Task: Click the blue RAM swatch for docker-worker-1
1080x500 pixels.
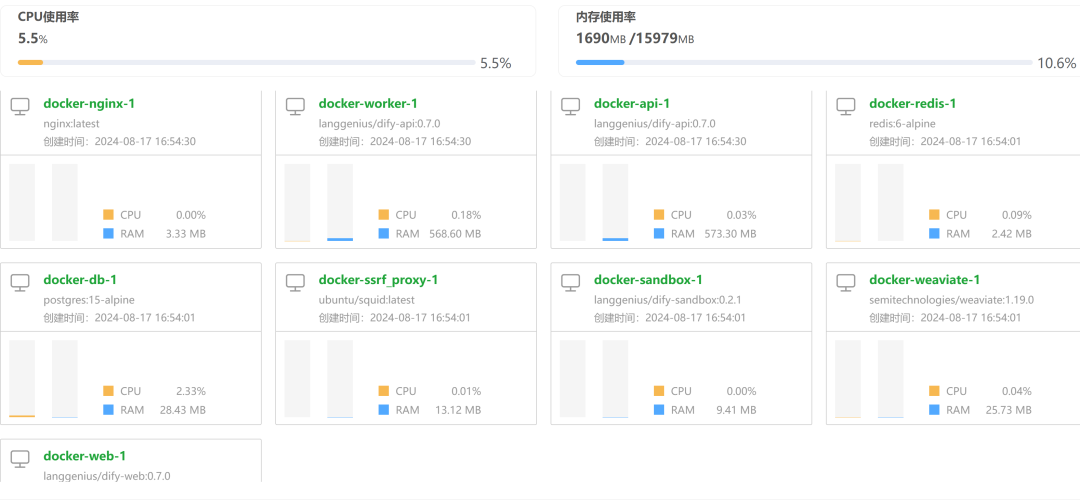Action: (x=383, y=233)
